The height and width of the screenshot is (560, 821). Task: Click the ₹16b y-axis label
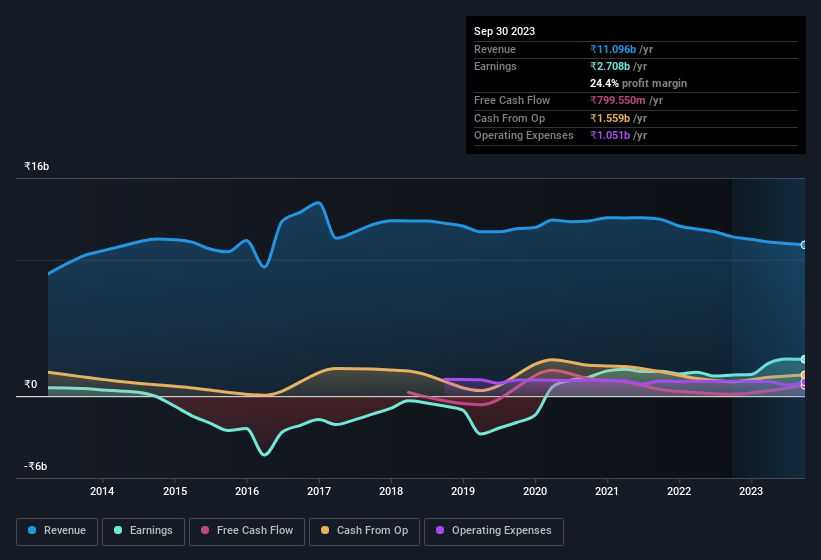[37, 166]
